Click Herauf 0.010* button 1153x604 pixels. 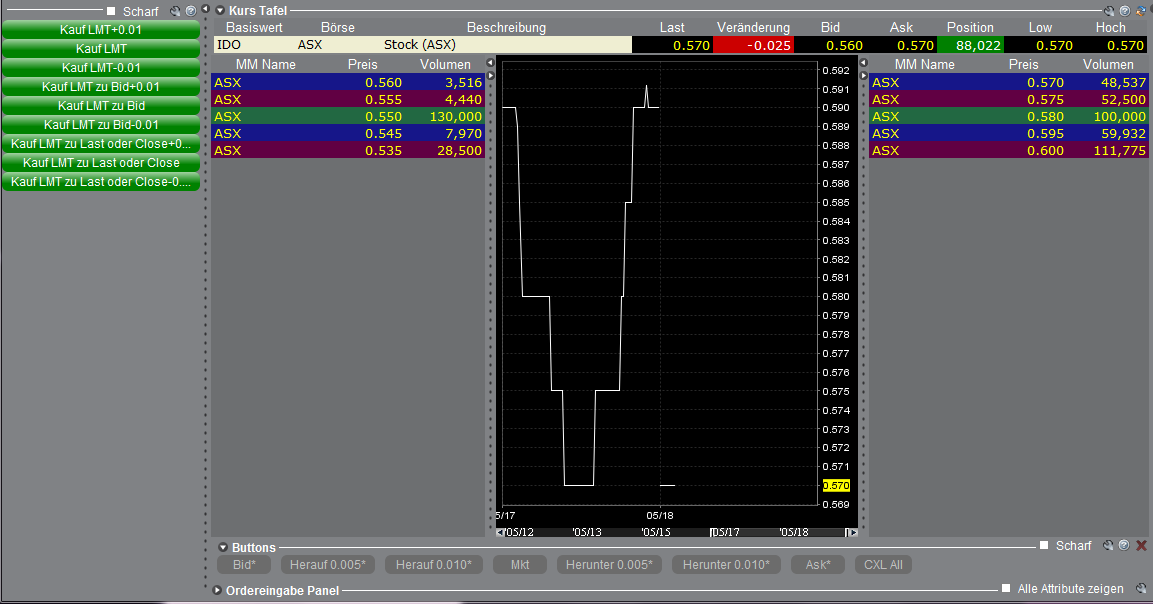point(434,565)
